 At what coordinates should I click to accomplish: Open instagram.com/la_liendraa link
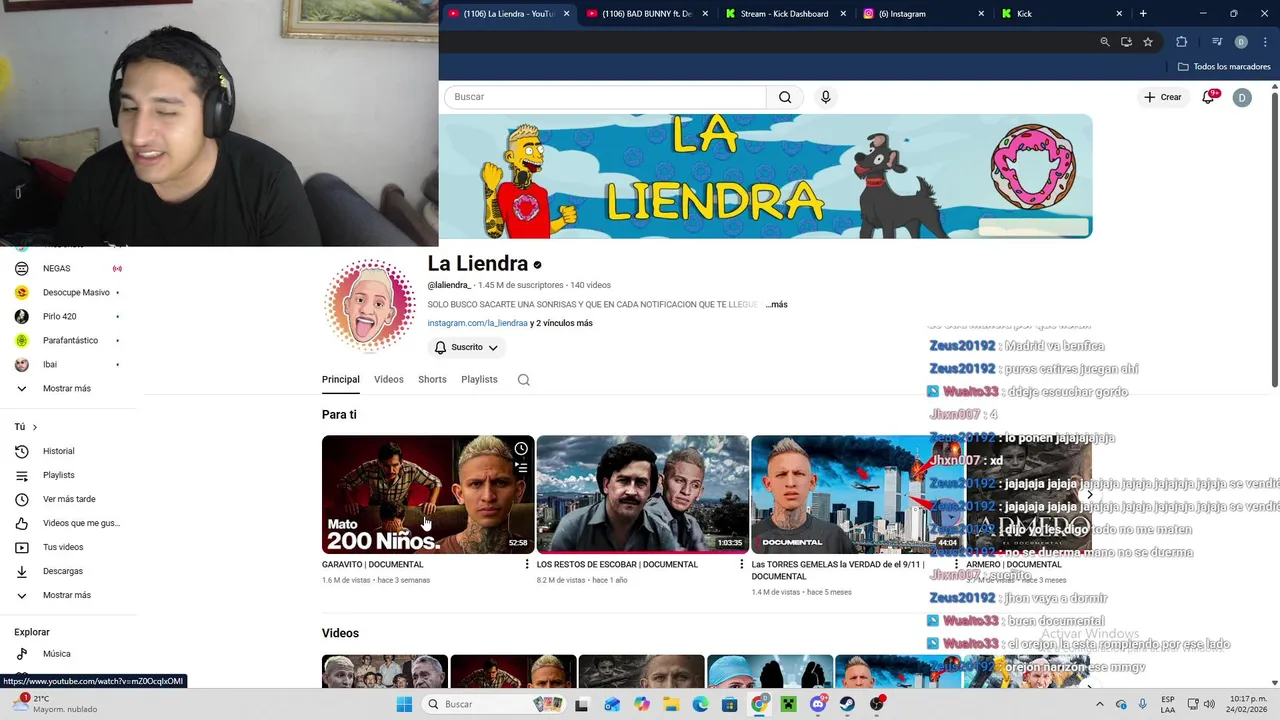pyautogui.click(x=477, y=323)
